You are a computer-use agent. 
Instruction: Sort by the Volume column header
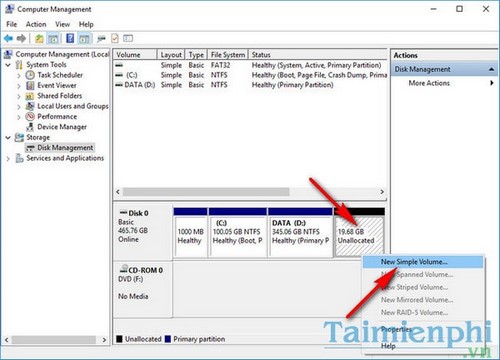135,55
